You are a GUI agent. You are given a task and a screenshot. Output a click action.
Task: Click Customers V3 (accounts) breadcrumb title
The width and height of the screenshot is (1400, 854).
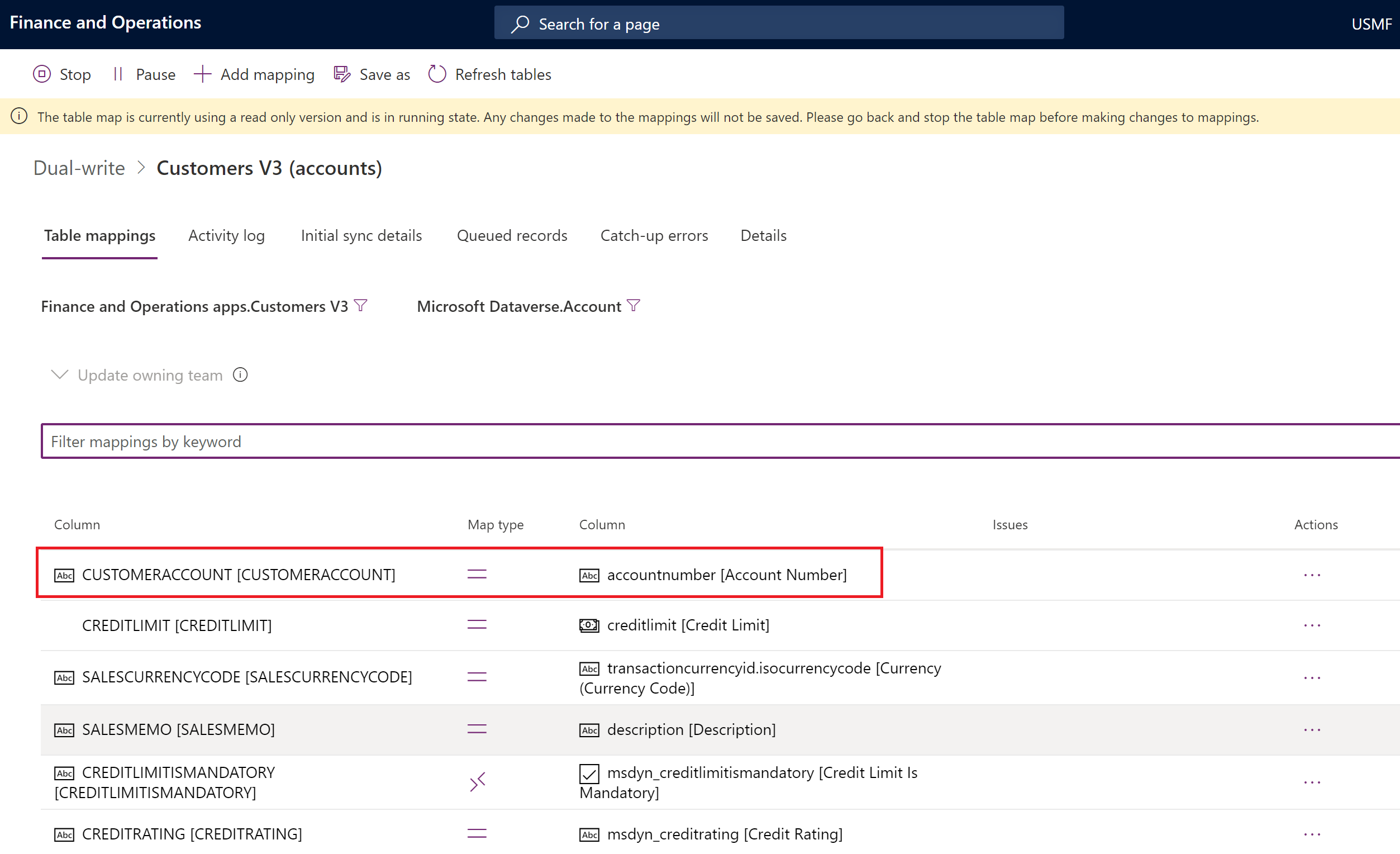click(x=269, y=168)
